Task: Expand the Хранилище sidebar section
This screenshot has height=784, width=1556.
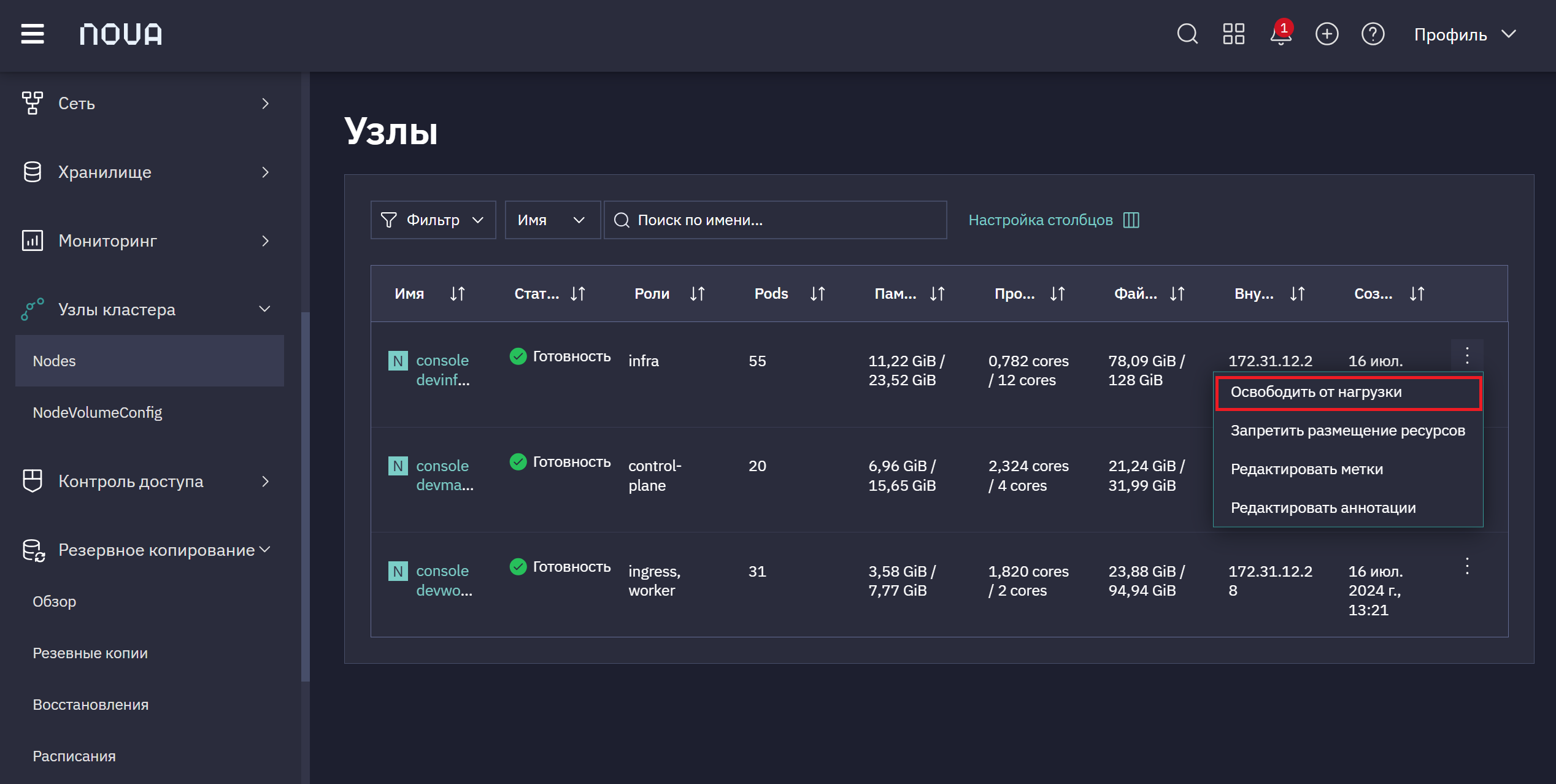Action: pyautogui.click(x=265, y=172)
